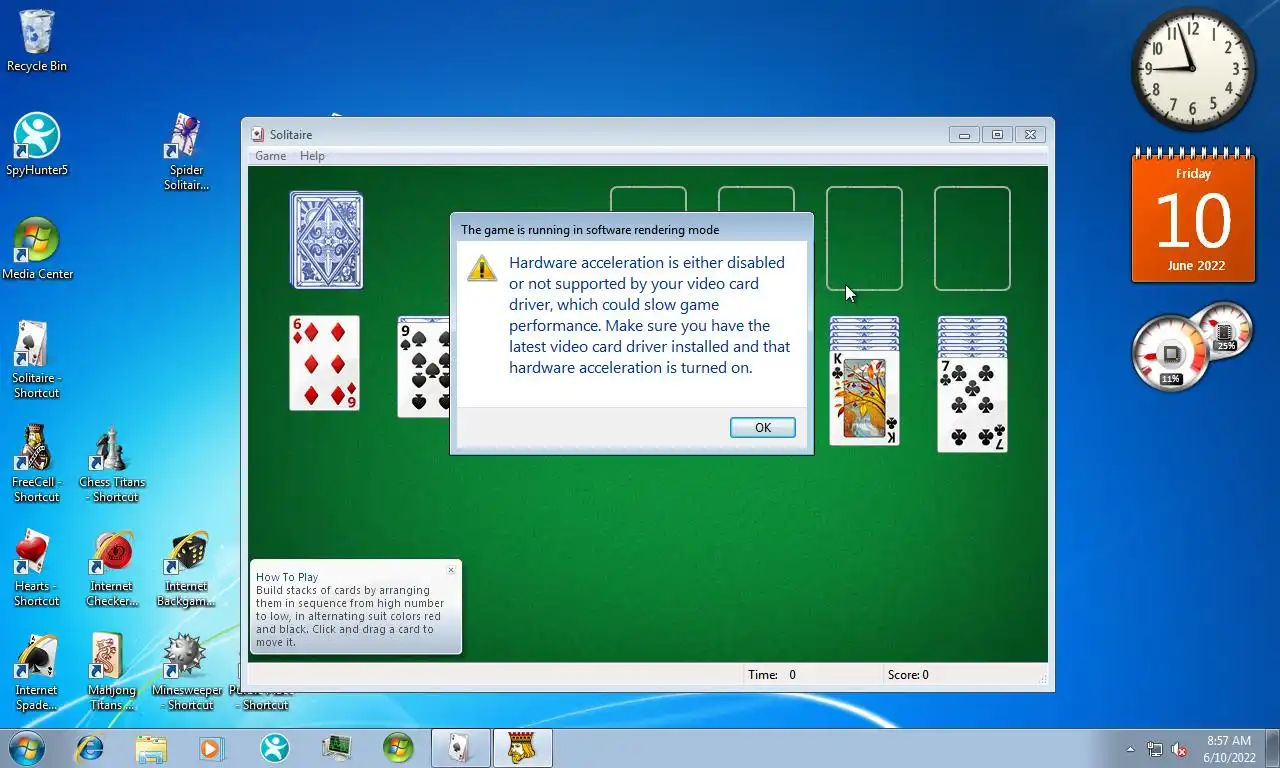Click the Show desktop button at the taskbar end

(1272, 748)
